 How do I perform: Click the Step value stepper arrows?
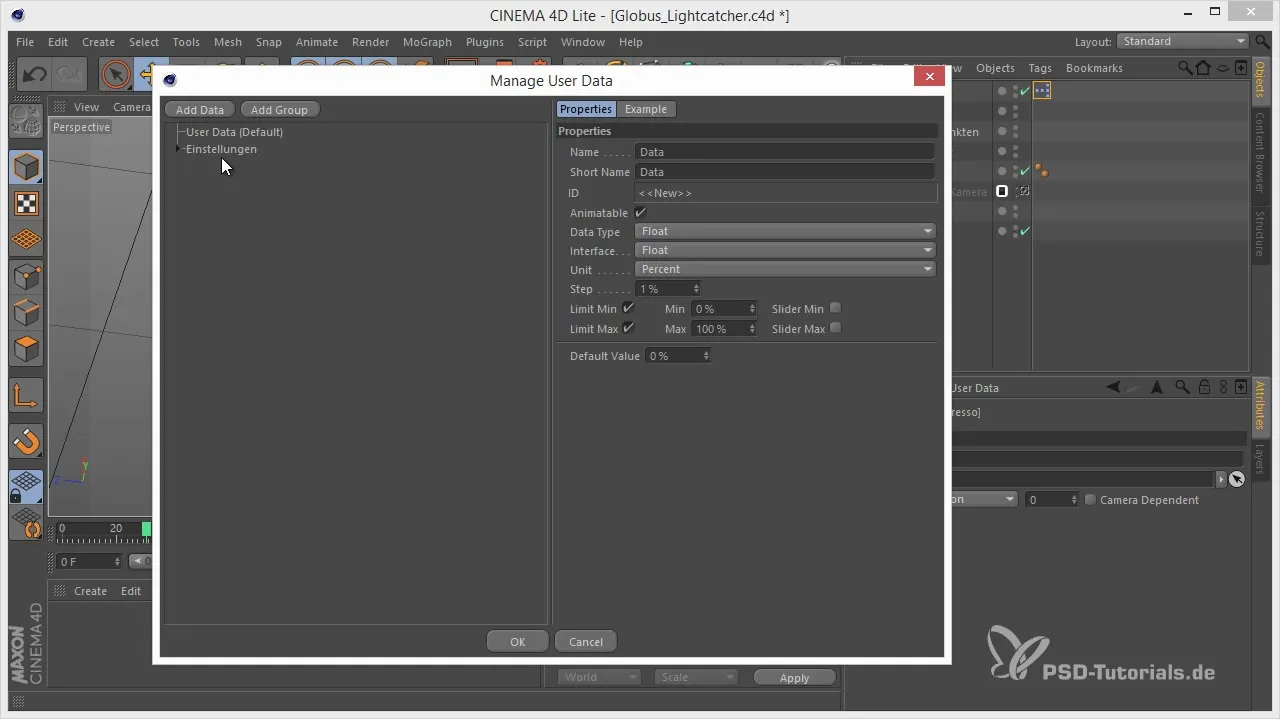coord(696,289)
